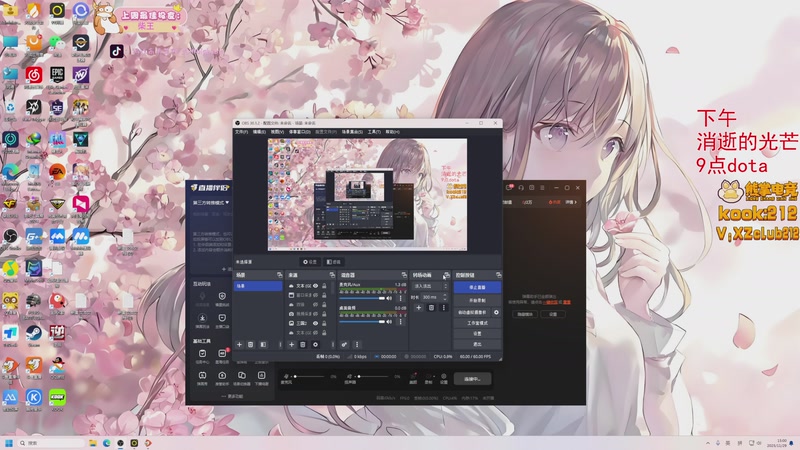The height and width of the screenshot is (450, 800).
Task: Expand Sources dock extra options handle
Action: click(x=333, y=344)
